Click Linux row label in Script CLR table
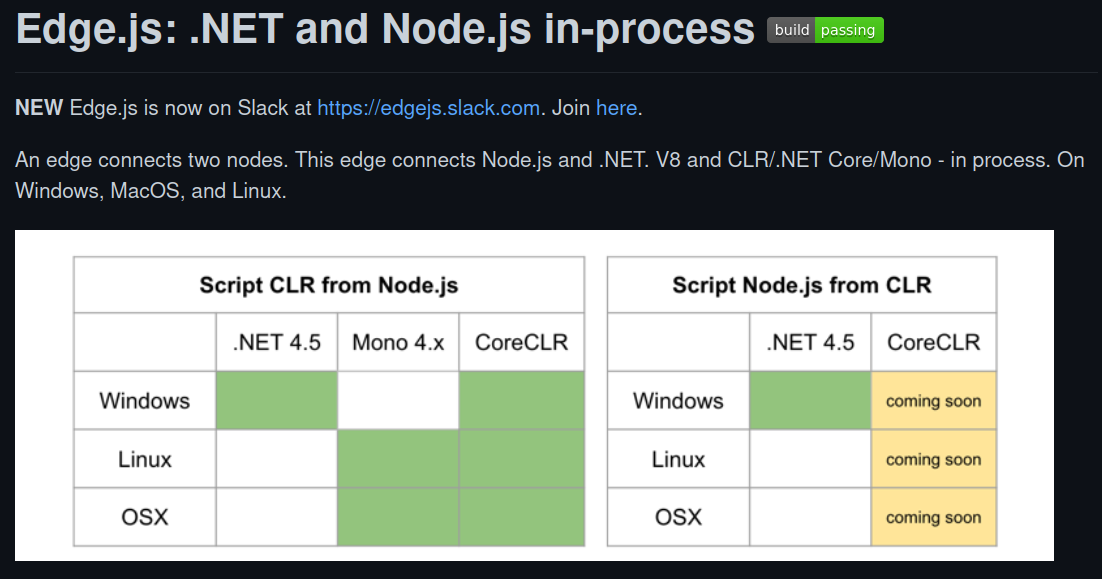The height and width of the screenshot is (579, 1102). pyautogui.click(x=145, y=459)
